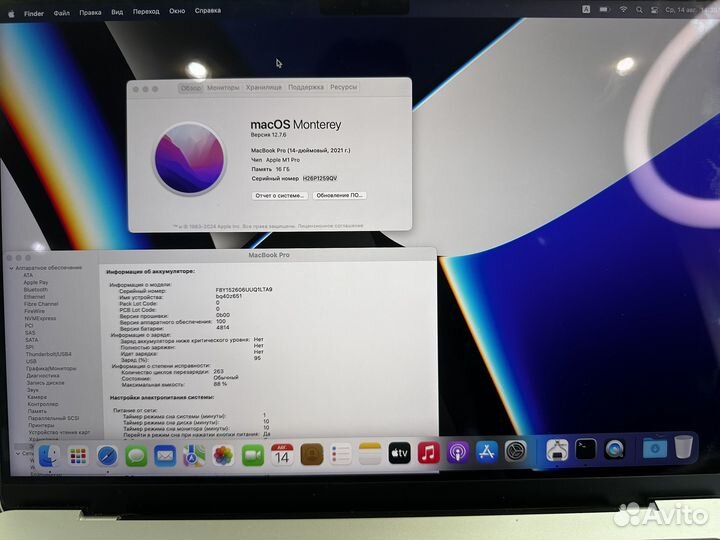Select Thunderbolt/USB4 in the sidebar
The height and width of the screenshot is (540, 720).
click(x=48, y=354)
